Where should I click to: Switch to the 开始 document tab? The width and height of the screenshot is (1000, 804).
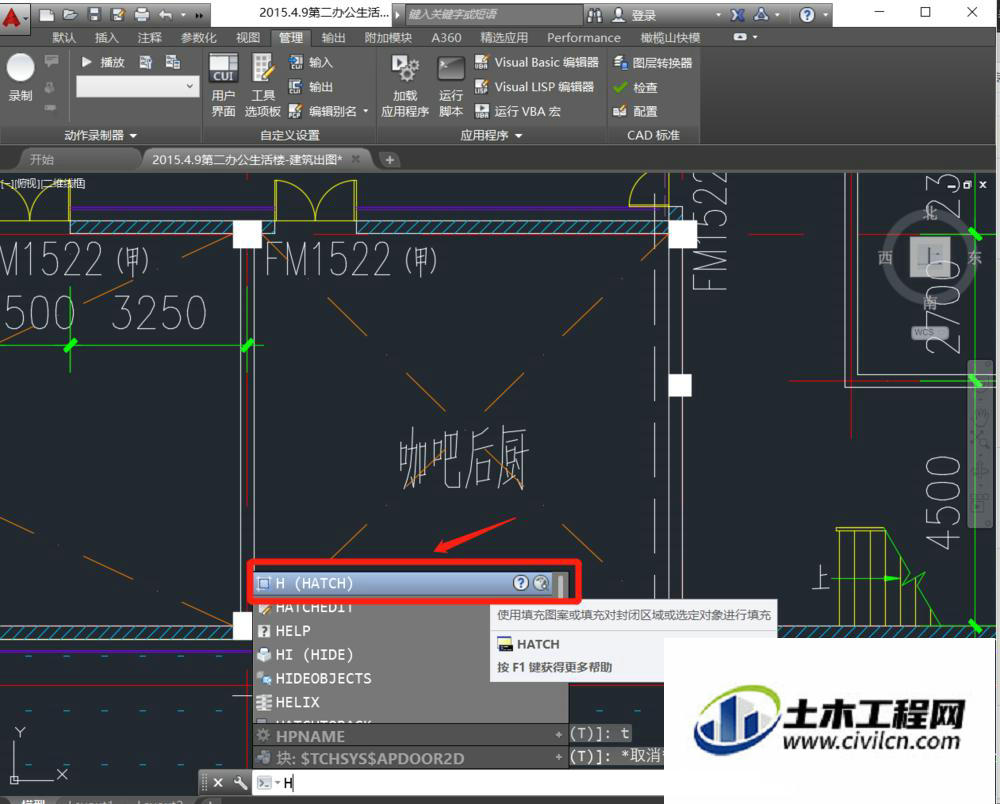coord(42,159)
